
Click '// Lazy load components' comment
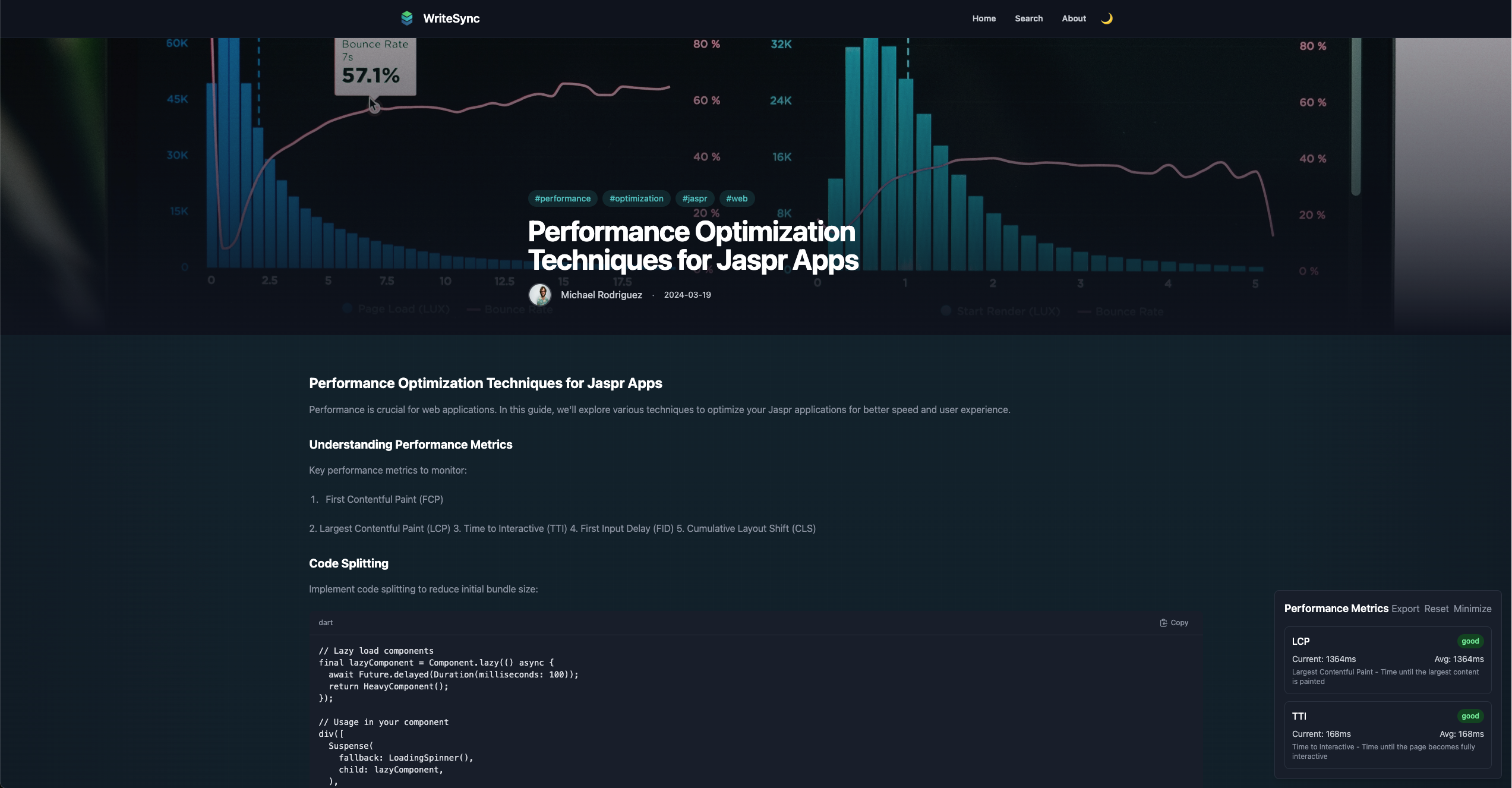[376, 651]
